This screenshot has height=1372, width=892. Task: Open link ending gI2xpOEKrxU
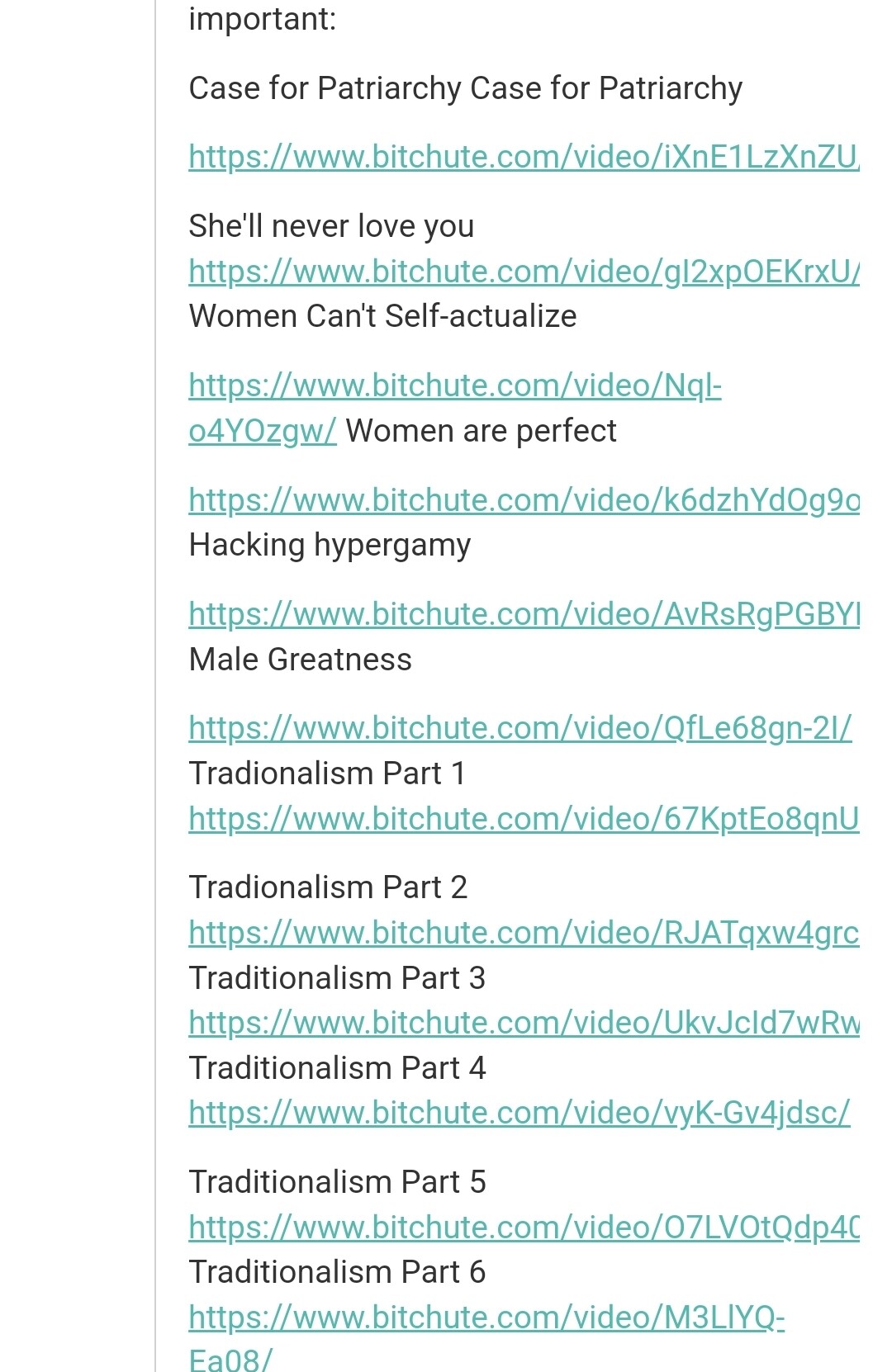tap(524, 271)
